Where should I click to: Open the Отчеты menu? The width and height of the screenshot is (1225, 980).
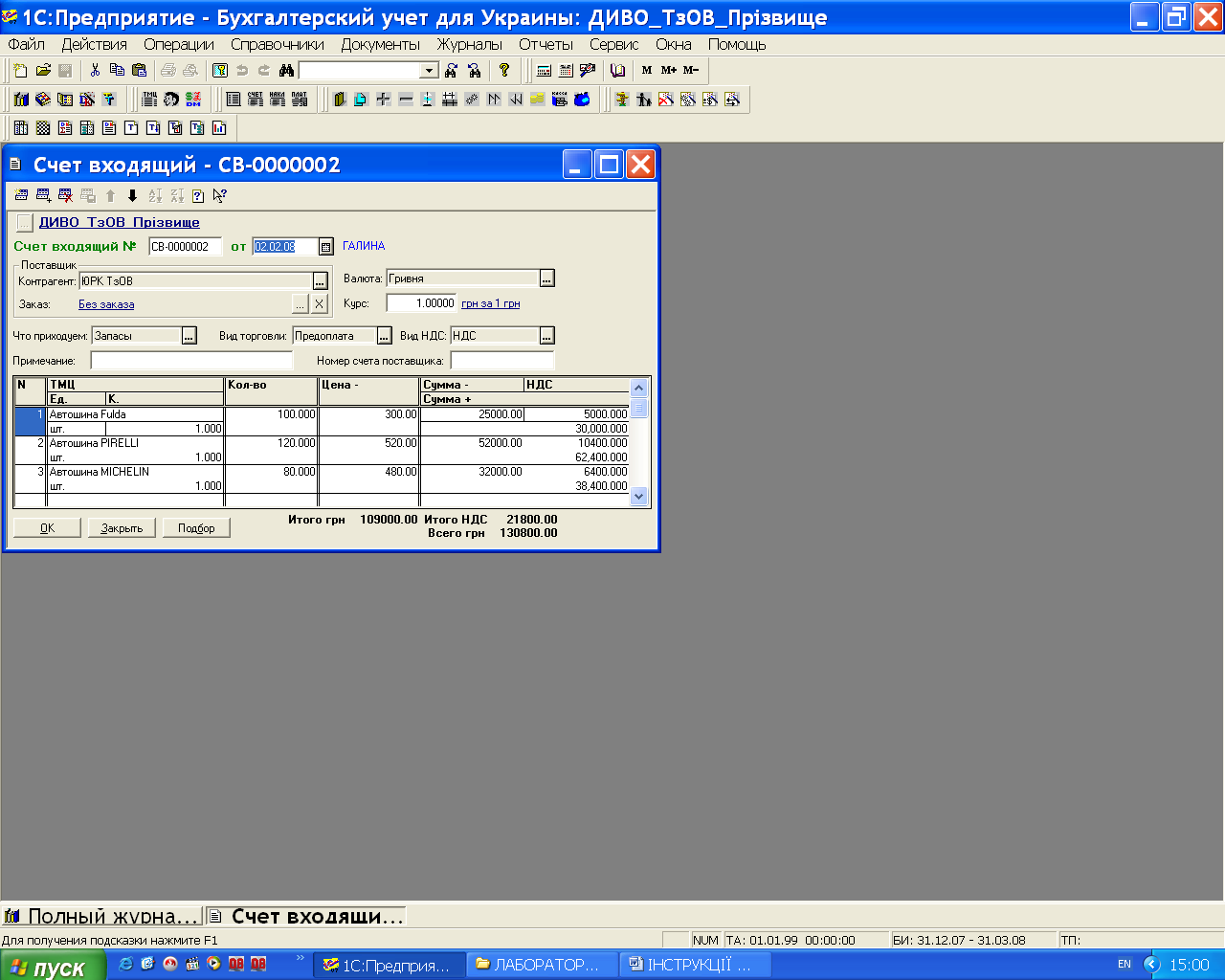tap(546, 44)
